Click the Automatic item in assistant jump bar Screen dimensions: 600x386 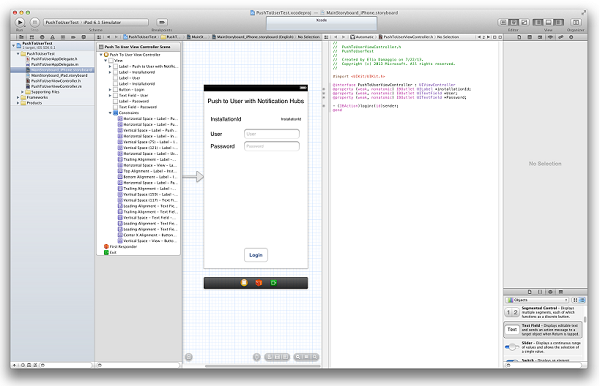(x=362, y=37)
